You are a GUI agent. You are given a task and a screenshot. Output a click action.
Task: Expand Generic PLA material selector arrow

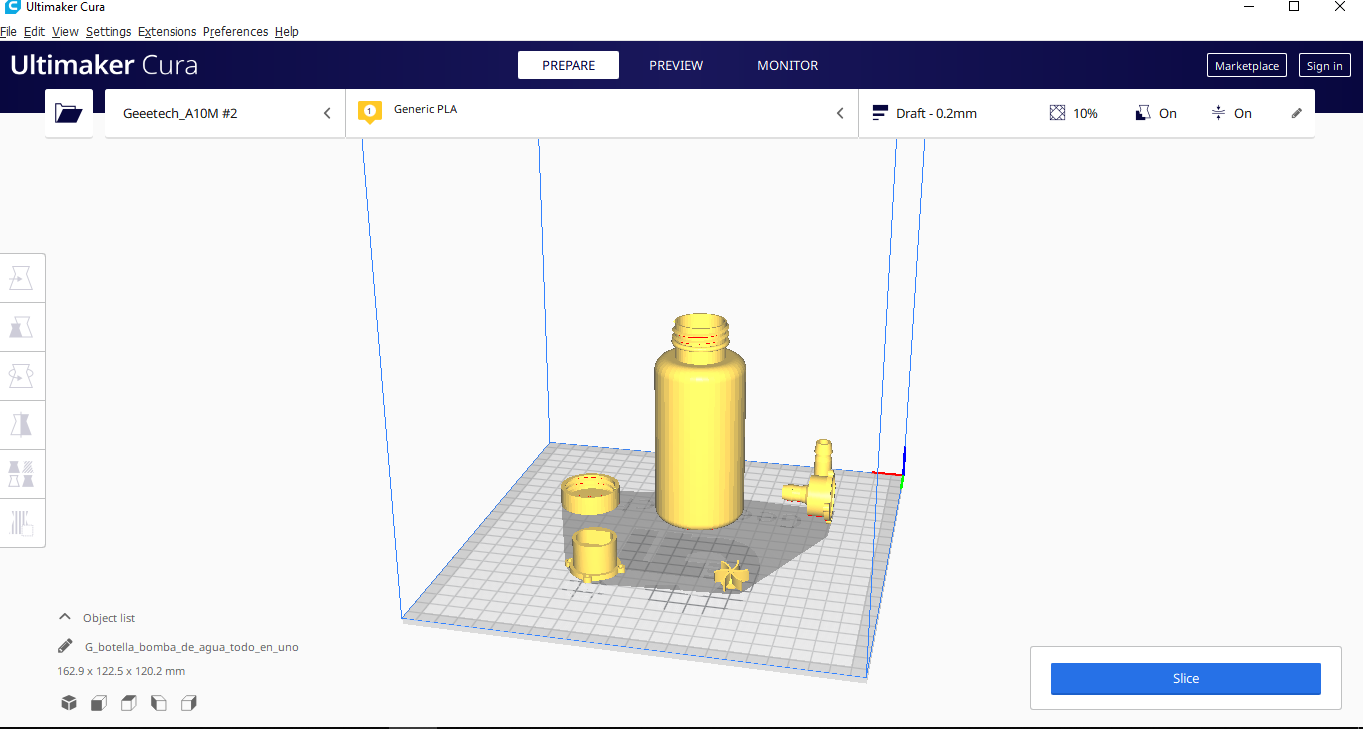[840, 113]
